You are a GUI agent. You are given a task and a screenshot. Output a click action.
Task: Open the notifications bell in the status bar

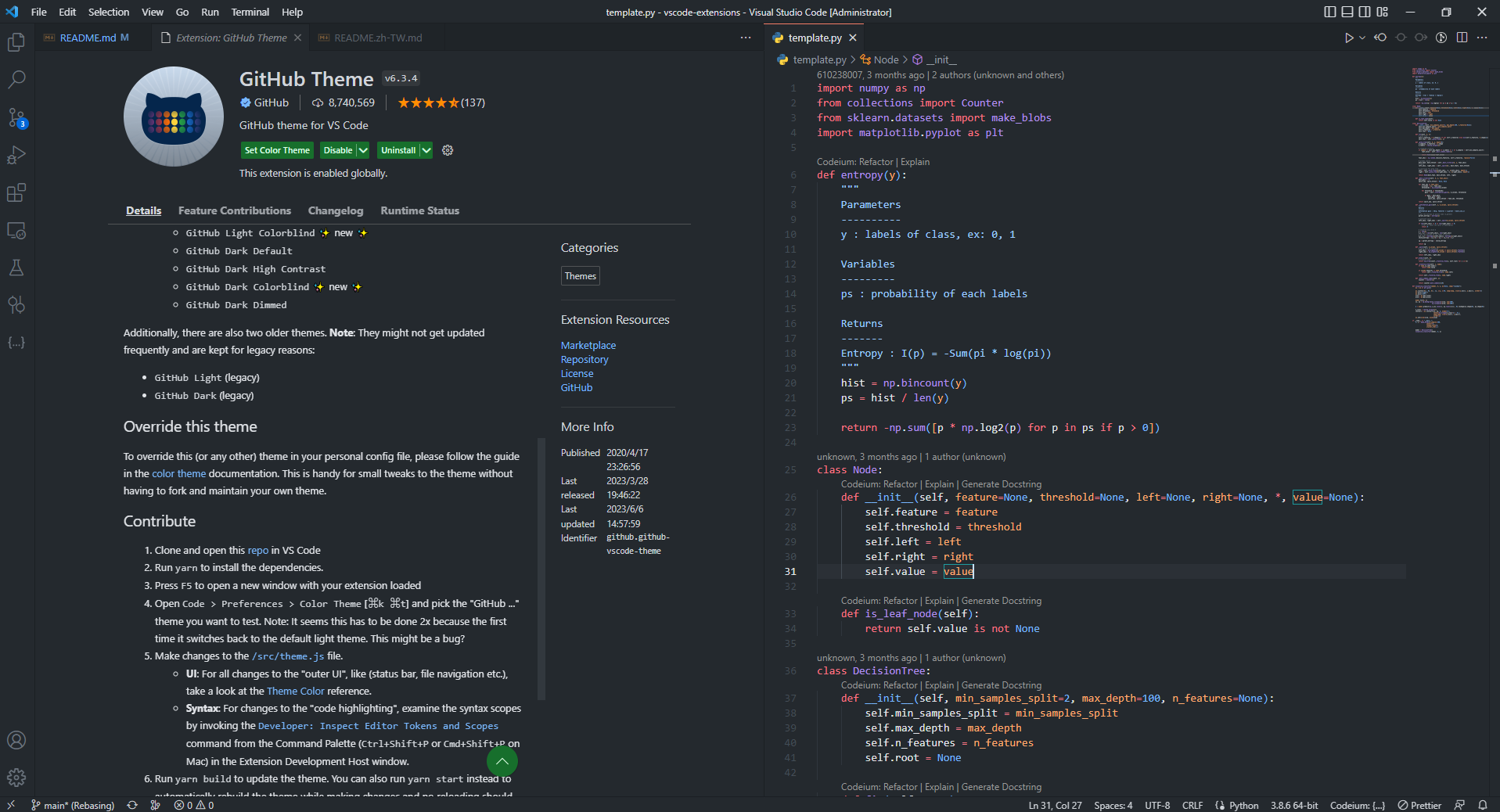click(x=1483, y=805)
